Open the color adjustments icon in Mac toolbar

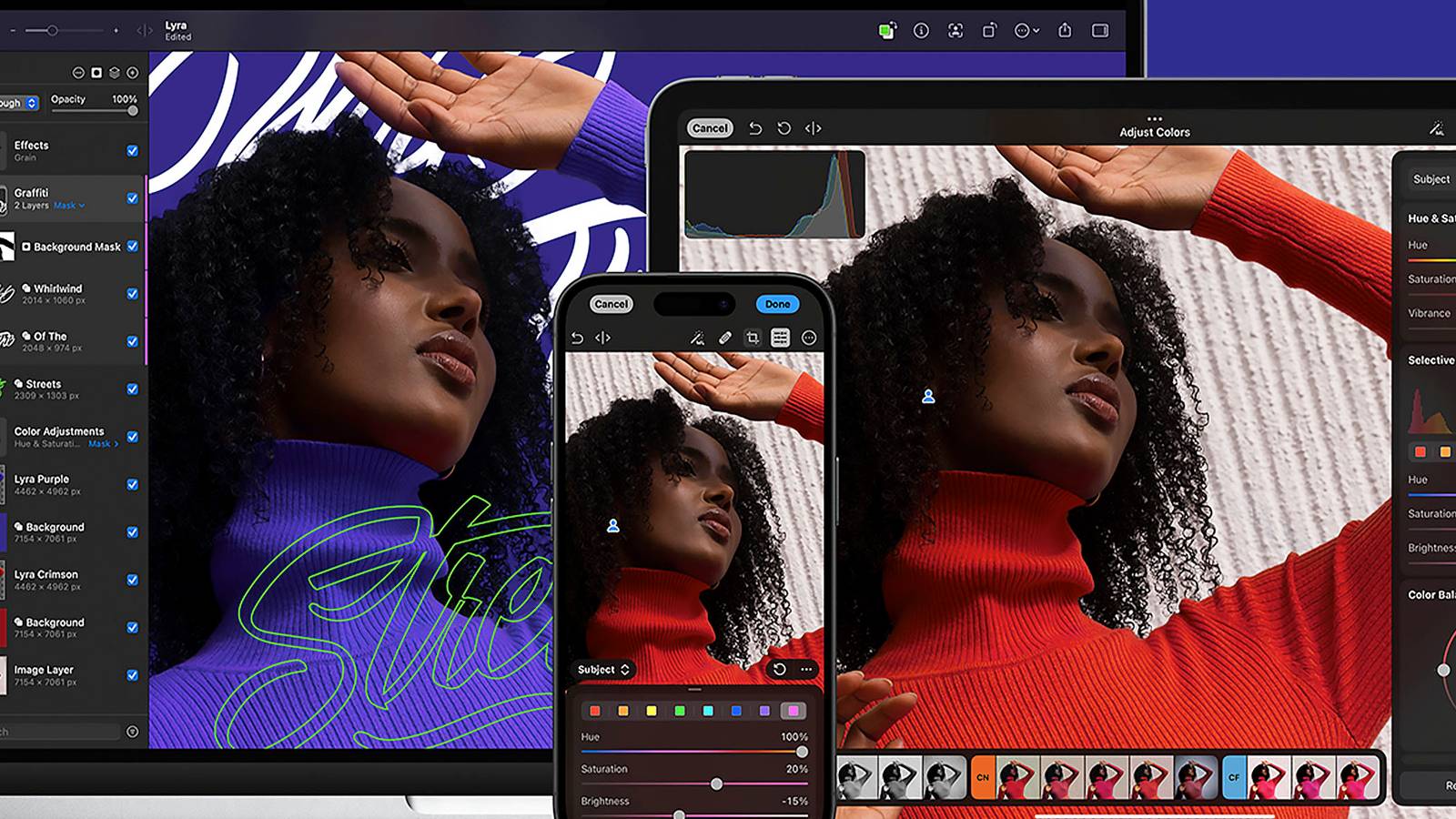coord(887,31)
